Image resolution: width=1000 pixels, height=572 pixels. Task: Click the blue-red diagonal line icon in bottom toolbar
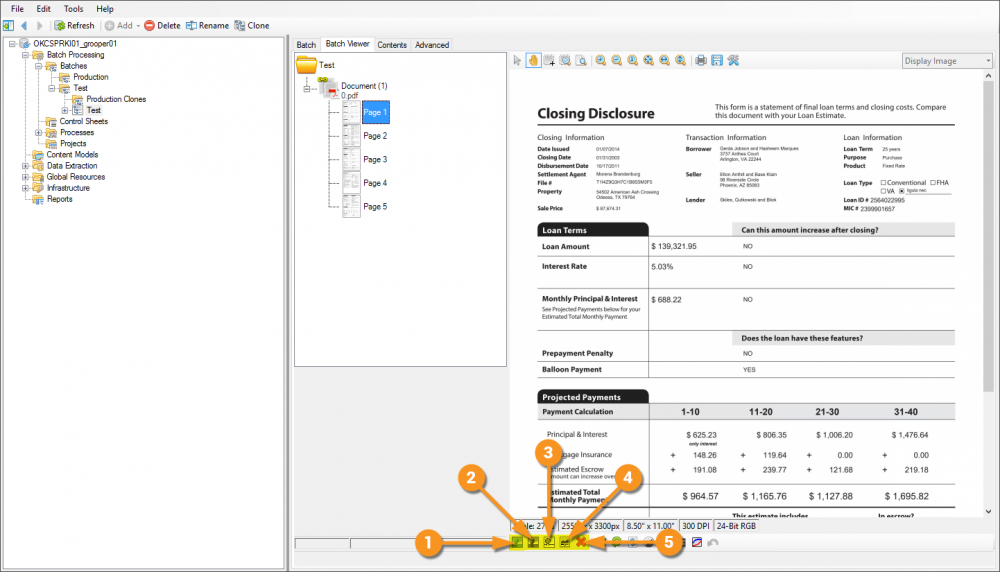696,543
